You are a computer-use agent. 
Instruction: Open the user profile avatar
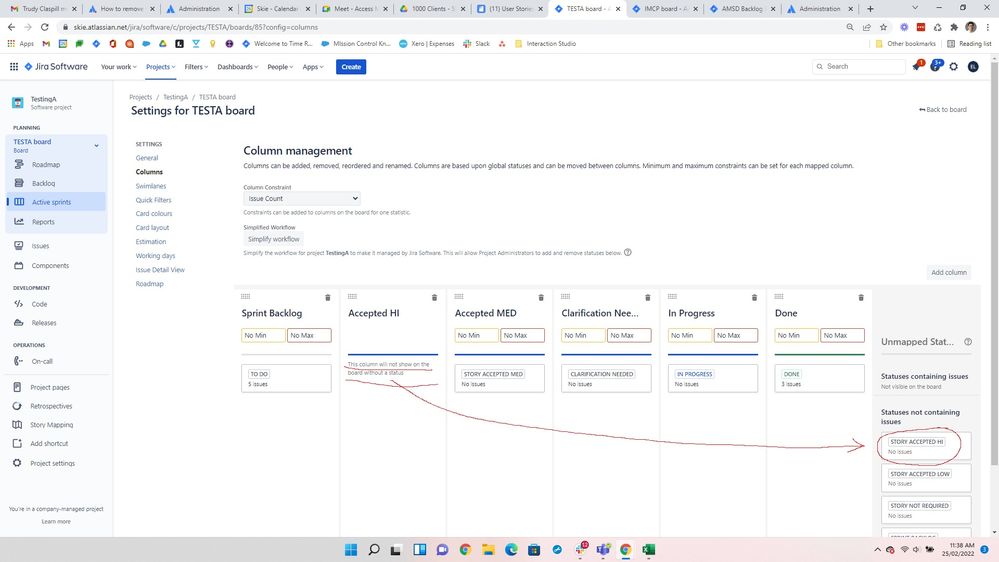[x=973, y=66]
